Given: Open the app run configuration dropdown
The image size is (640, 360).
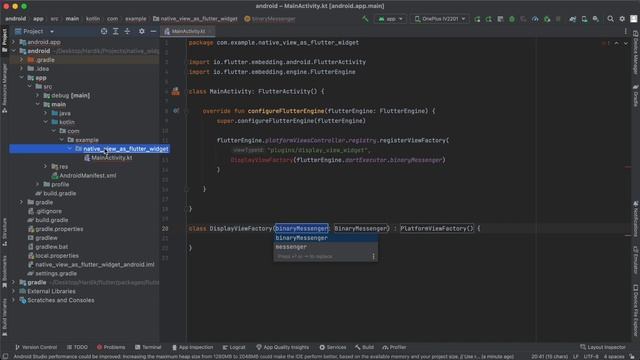Looking at the screenshot, I should pyautogui.click(x=391, y=19).
